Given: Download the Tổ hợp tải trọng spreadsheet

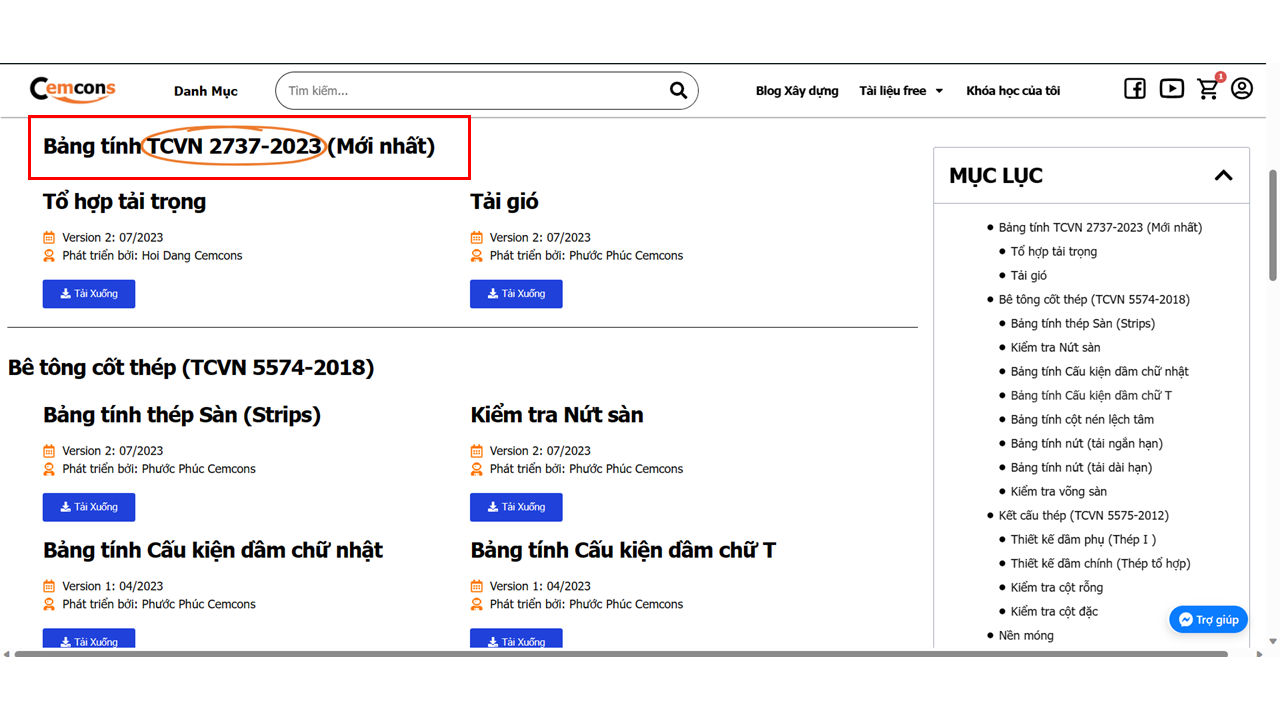Looking at the screenshot, I should point(89,294).
